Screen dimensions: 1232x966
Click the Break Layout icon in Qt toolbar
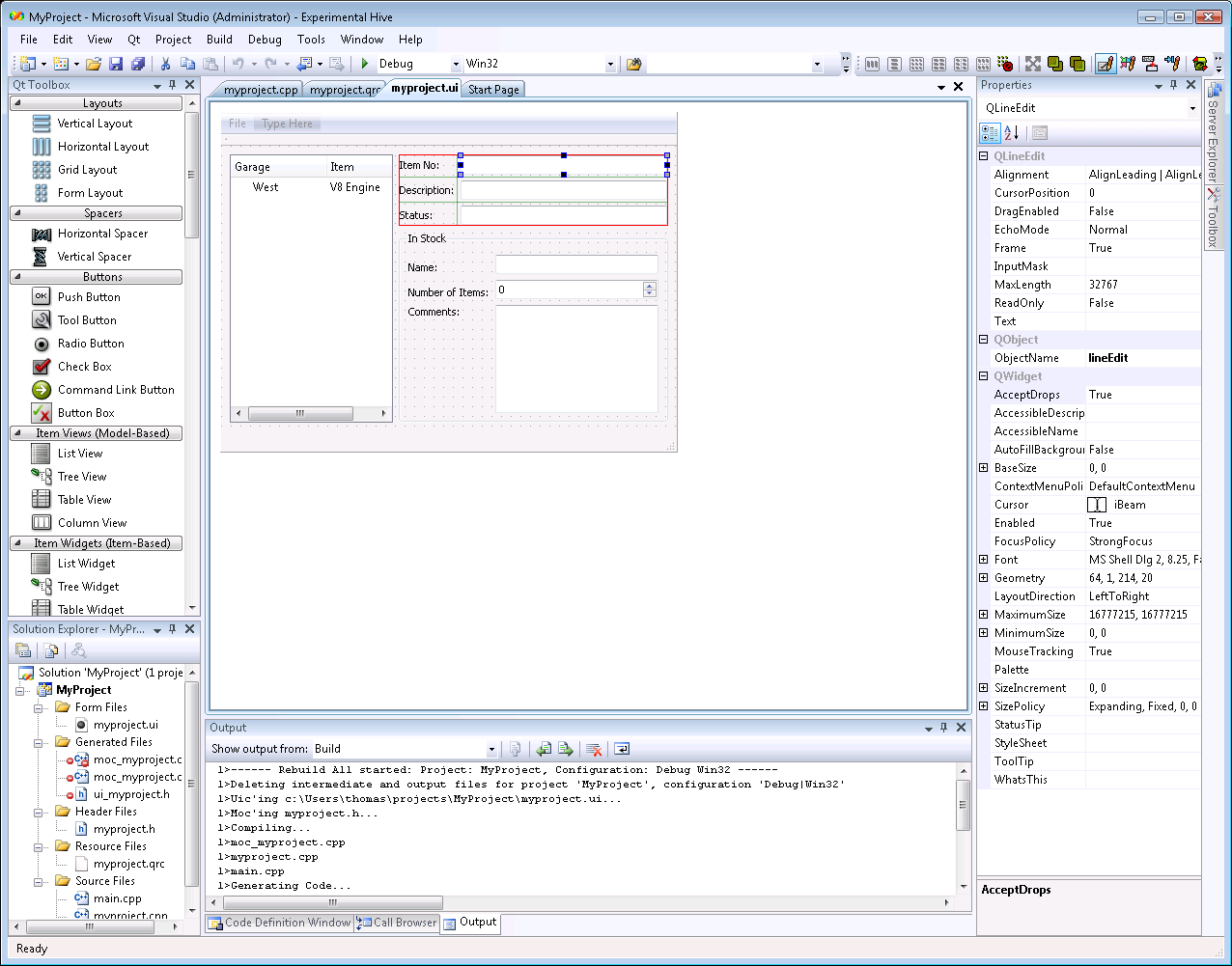(1005, 64)
